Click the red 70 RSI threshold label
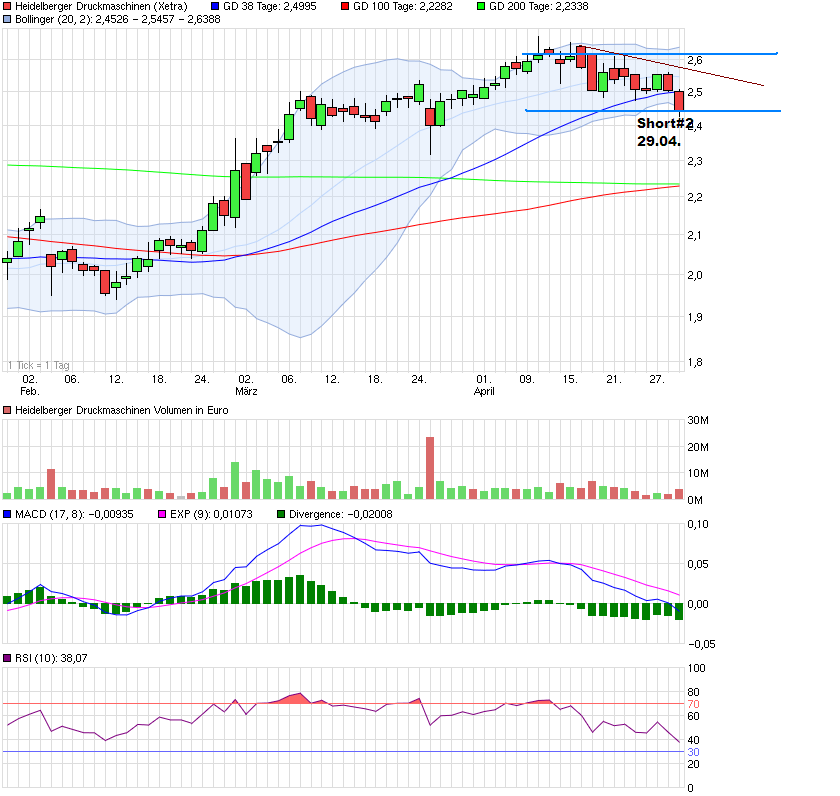The height and width of the screenshot is (796, 840). [694, 704]
